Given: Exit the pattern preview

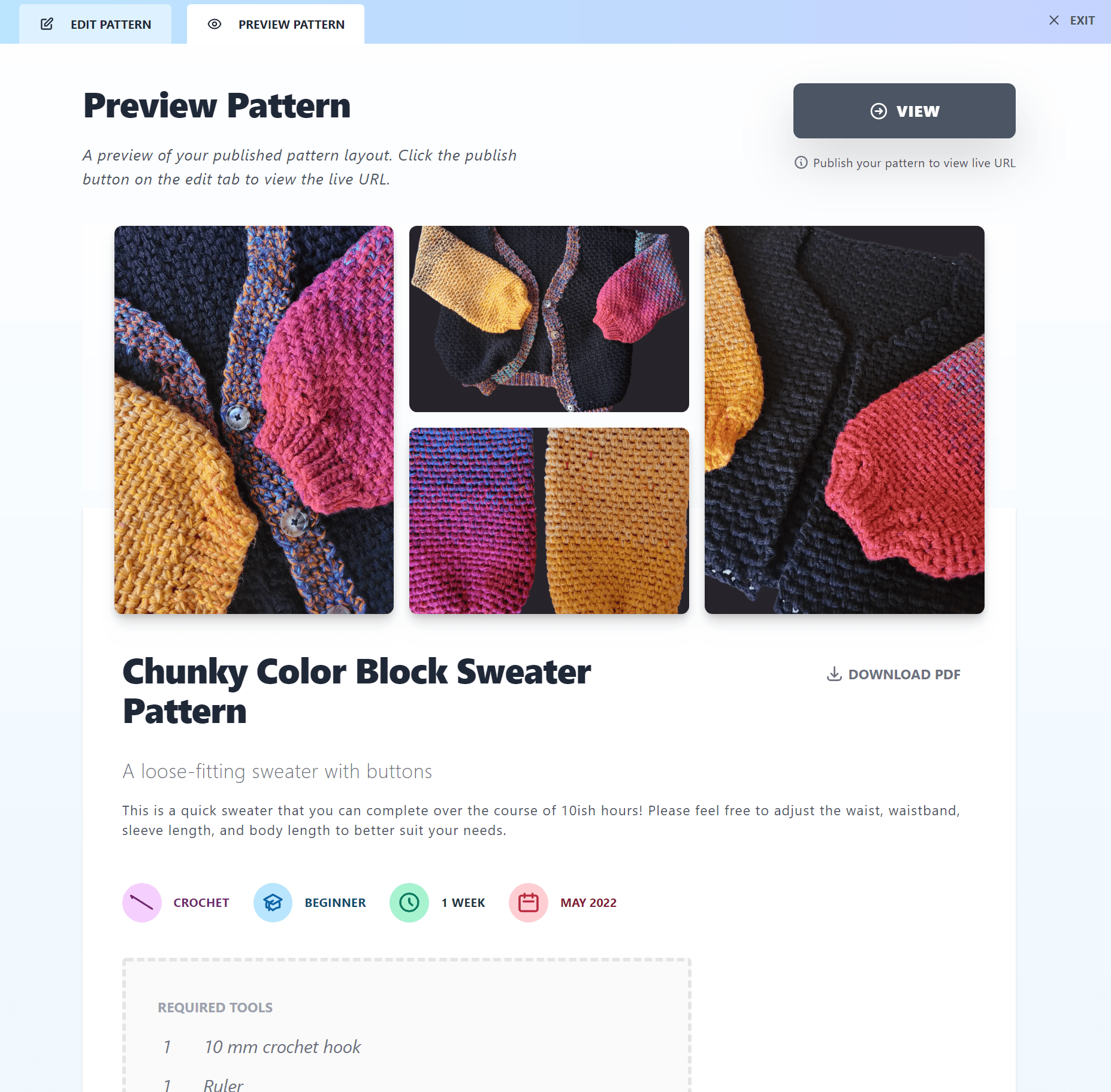Looking at the screenshot, I should click(x=1073, y=20).
